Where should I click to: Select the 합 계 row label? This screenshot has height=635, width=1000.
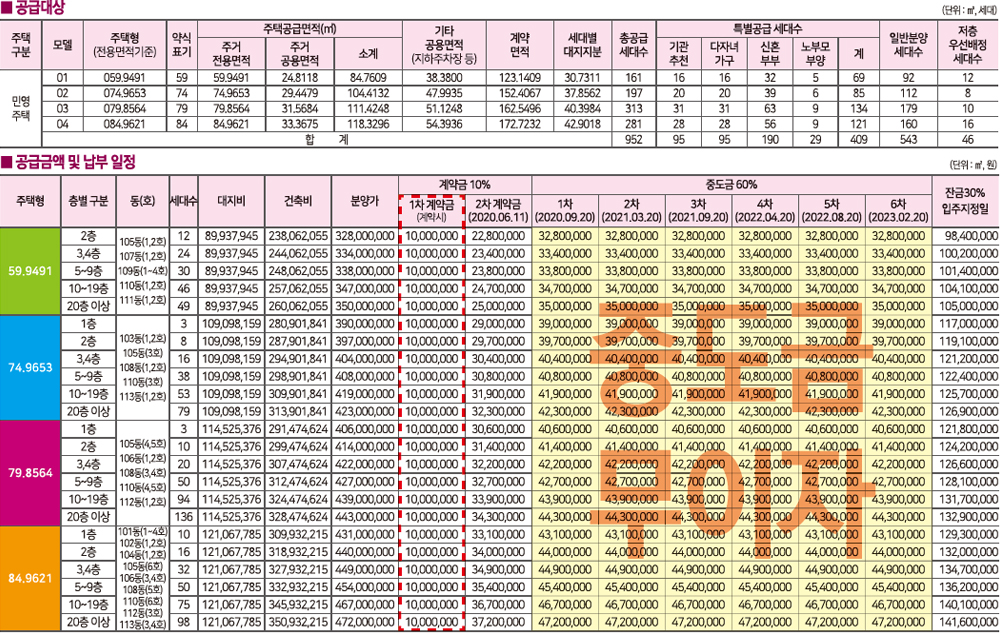[x=327, y=139]
